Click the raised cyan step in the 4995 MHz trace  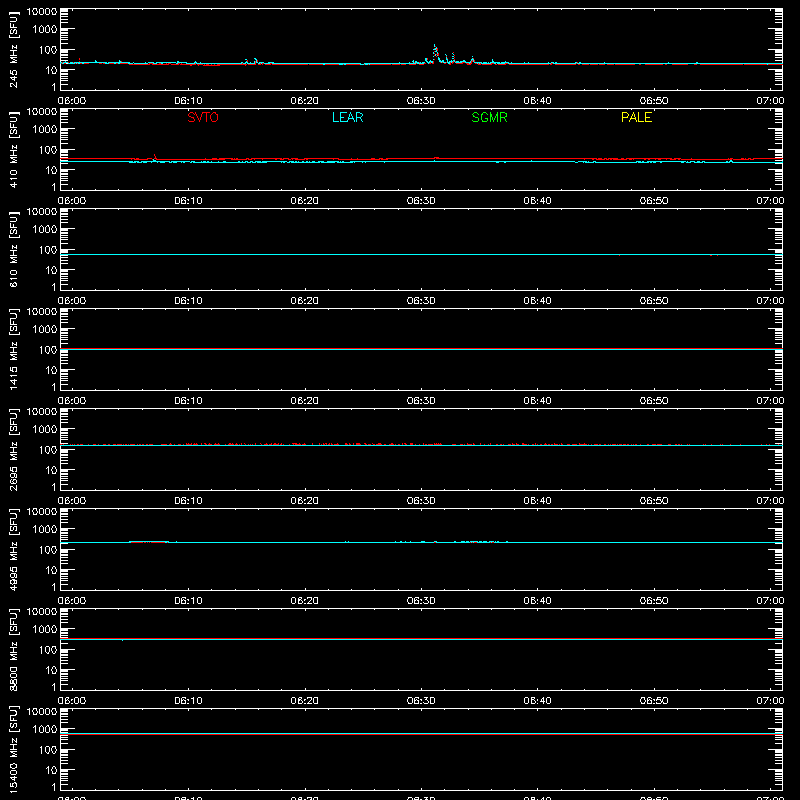coord(149,541)
